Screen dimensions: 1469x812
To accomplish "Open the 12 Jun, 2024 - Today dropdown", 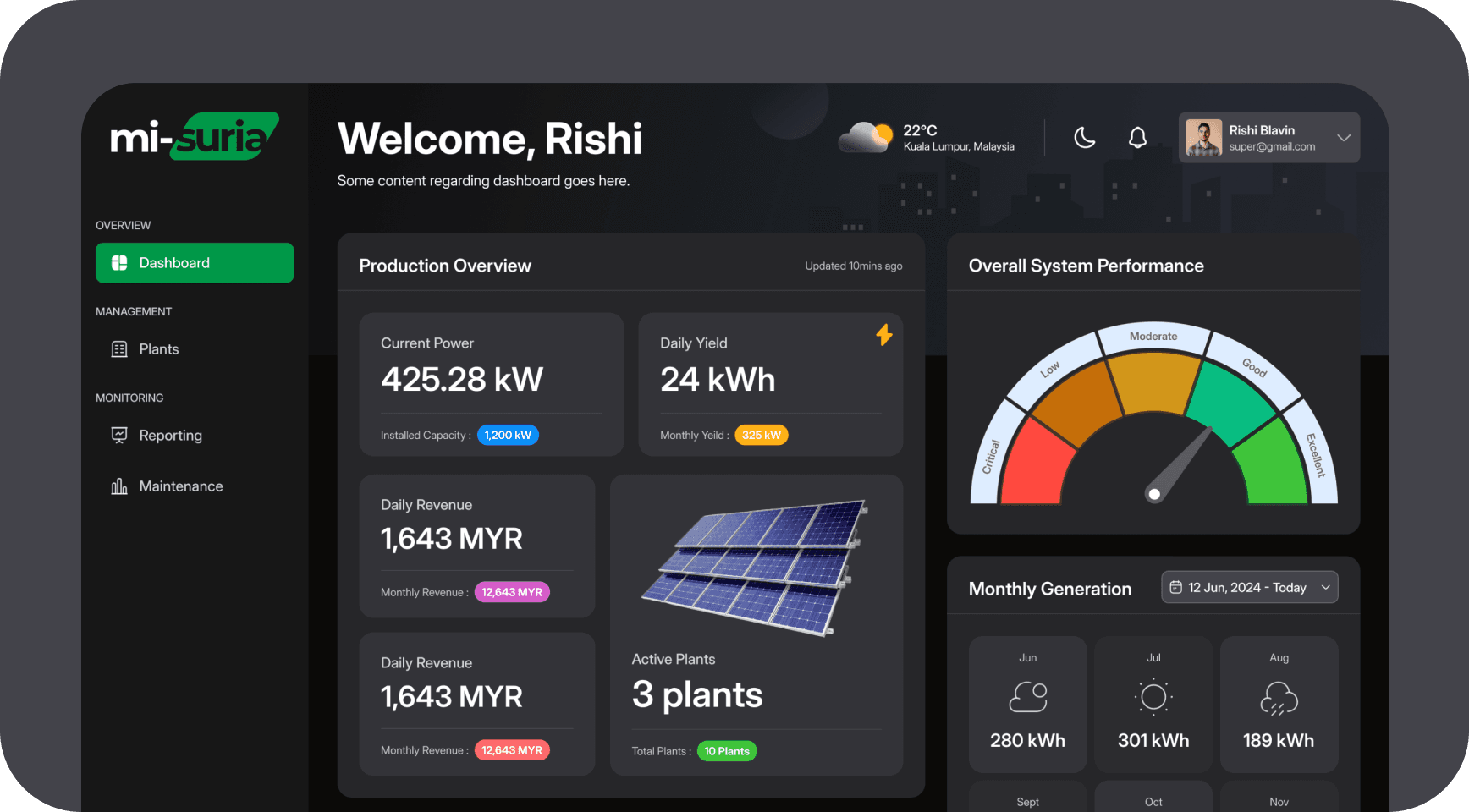I will pyautogui.click(x=1249, y=587).
